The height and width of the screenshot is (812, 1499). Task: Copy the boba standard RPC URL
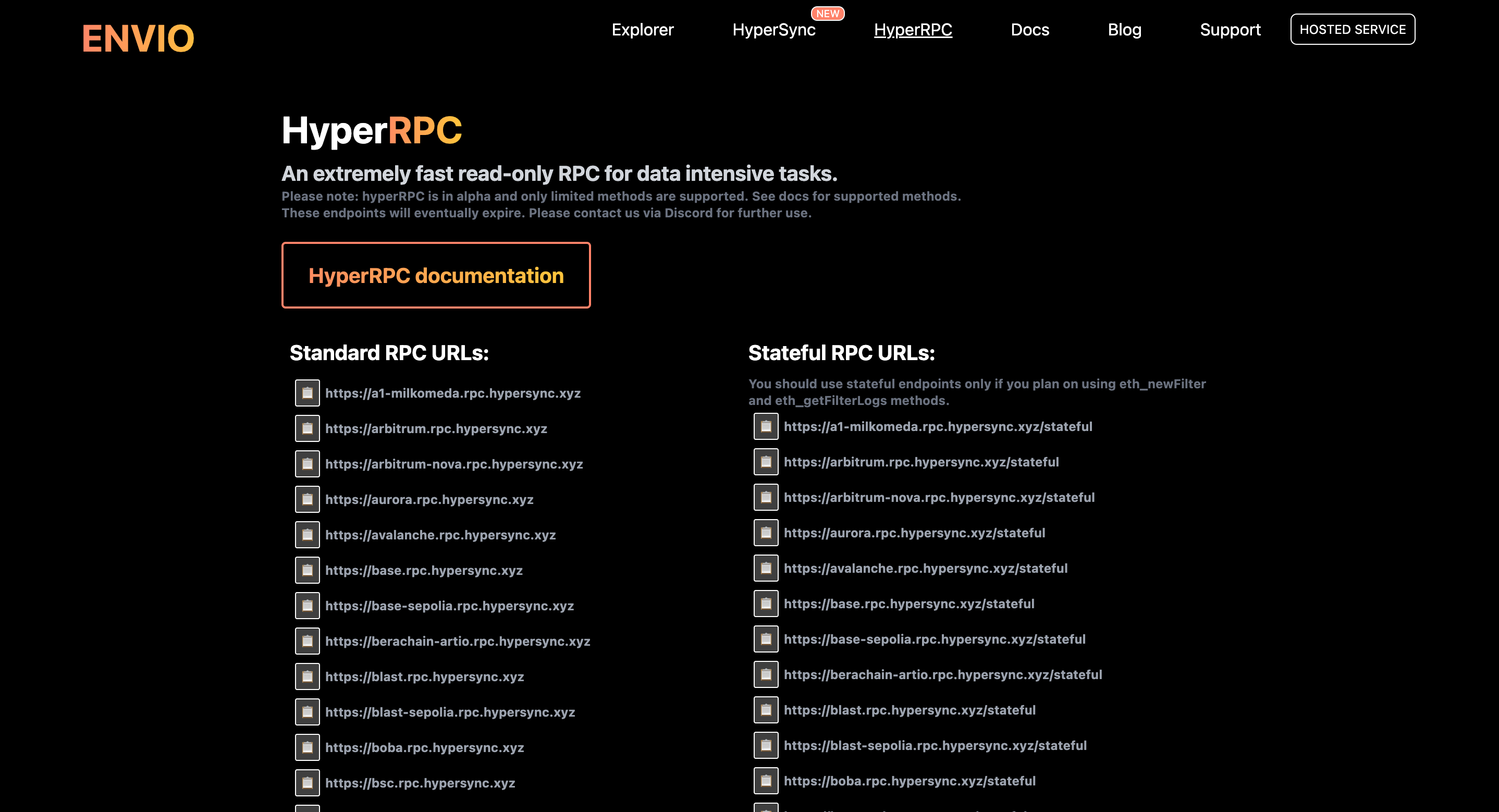307,748
